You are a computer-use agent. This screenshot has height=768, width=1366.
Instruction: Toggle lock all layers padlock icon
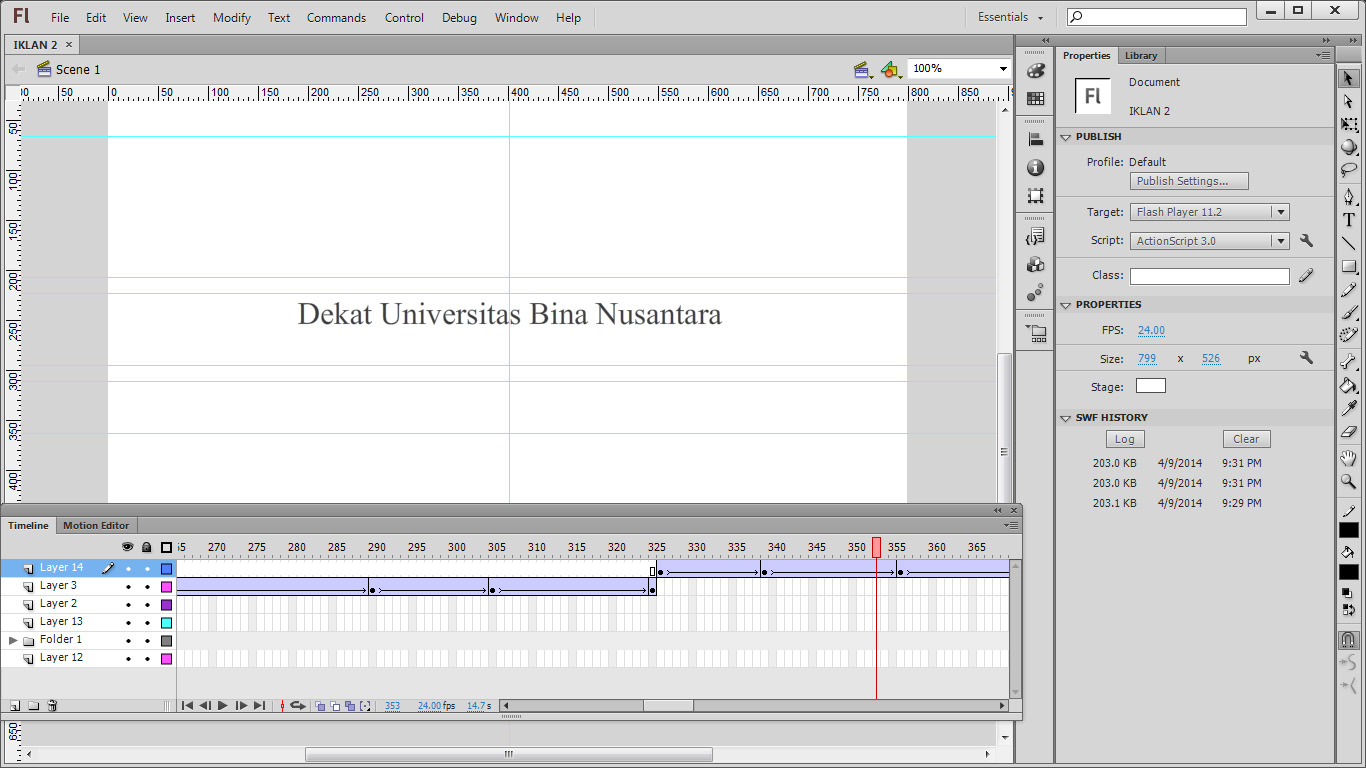(x=147, y=547)
